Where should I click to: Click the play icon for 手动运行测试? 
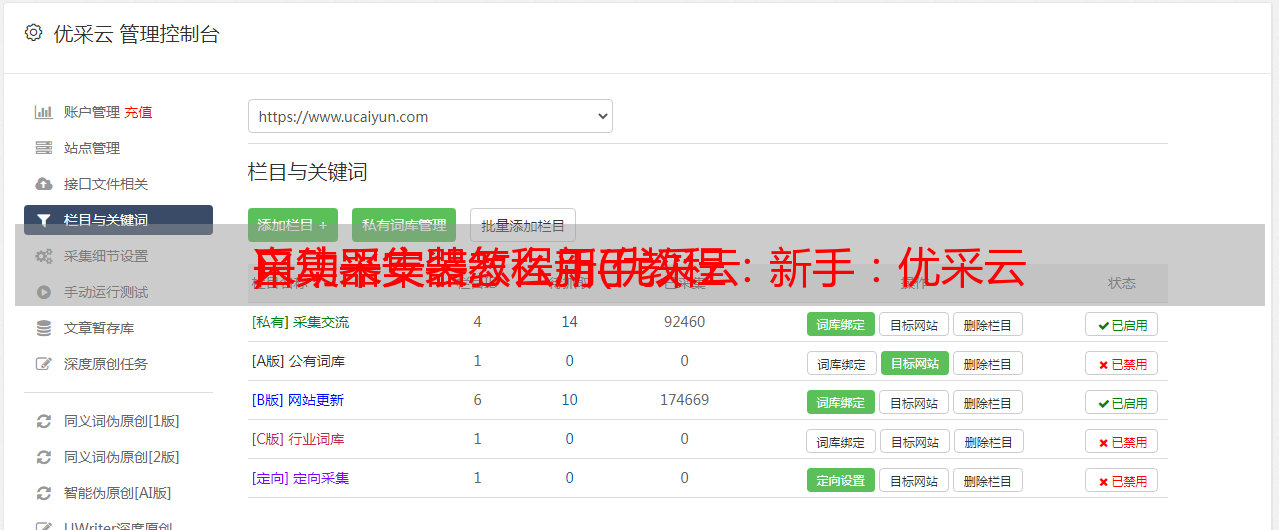click(x=44, y=292)
